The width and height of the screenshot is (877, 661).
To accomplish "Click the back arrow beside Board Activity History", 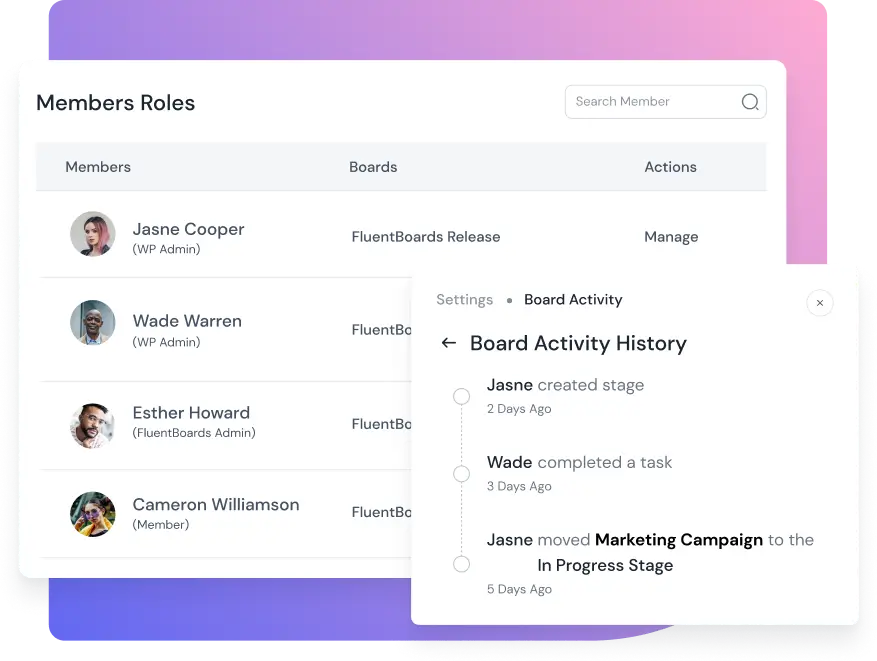I will pyautogui.click(x=449, y=343).
